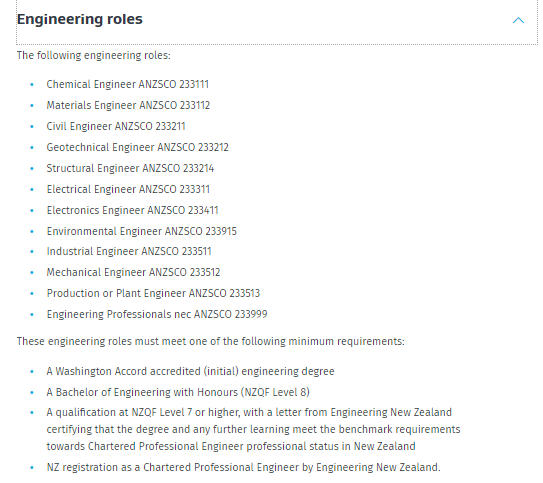Click Chemical Engineer ANZSCO 233111 item
Screen dimensions: 543x483
point(127,84)
